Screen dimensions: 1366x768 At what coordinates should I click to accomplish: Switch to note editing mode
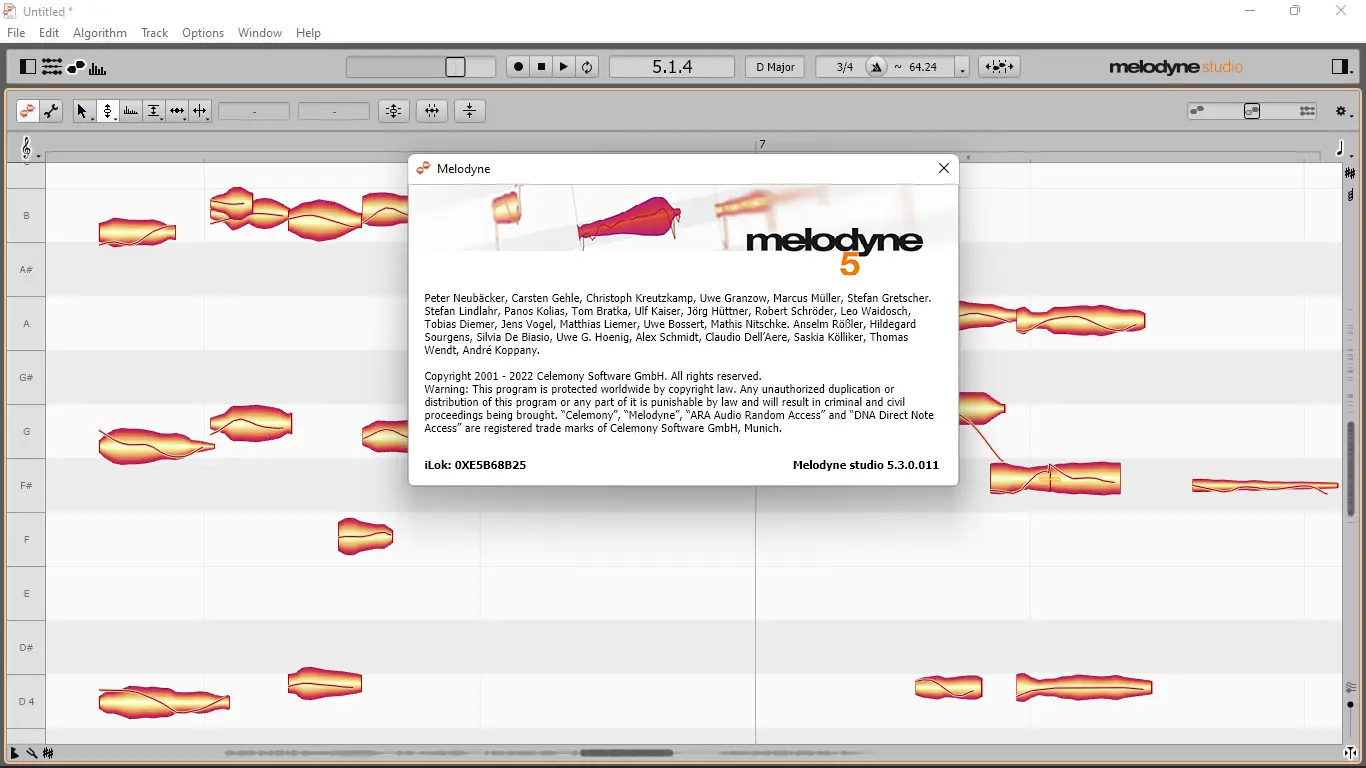pos(27,111)
